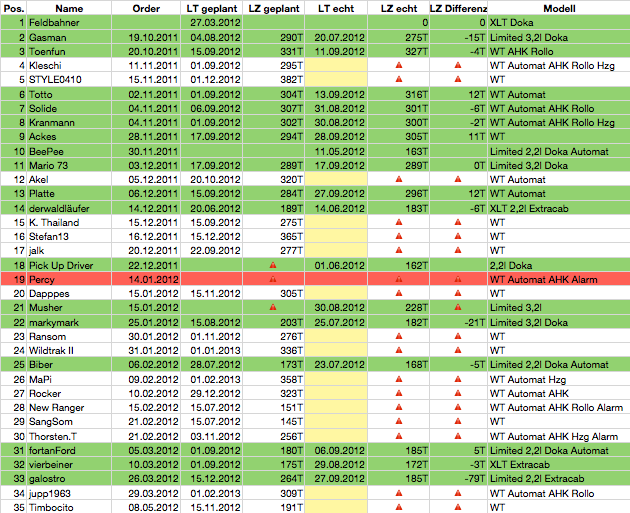Image resolution: width=630 pixels, height=513 pixels.
Task: Select the LZ Differenz column header
Action: 458,8
